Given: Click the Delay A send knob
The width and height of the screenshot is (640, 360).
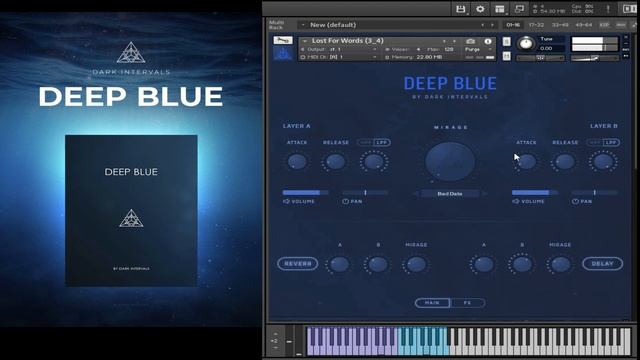Looking at the screenshot, I should click(484, 264).
